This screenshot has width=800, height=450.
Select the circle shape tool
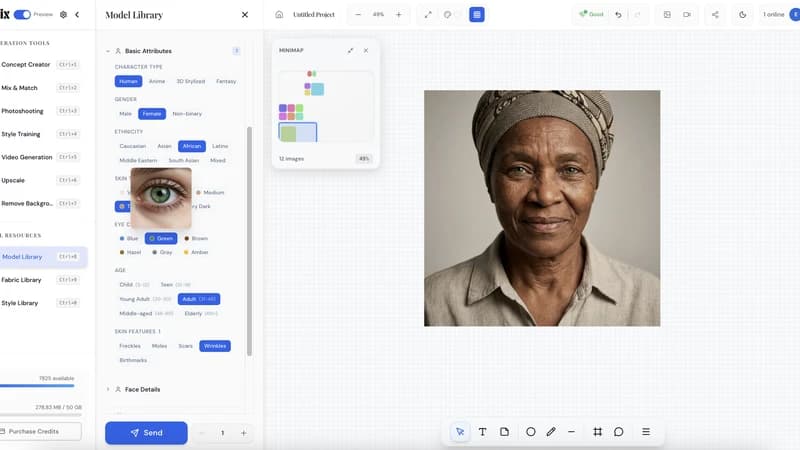(531, 432)
